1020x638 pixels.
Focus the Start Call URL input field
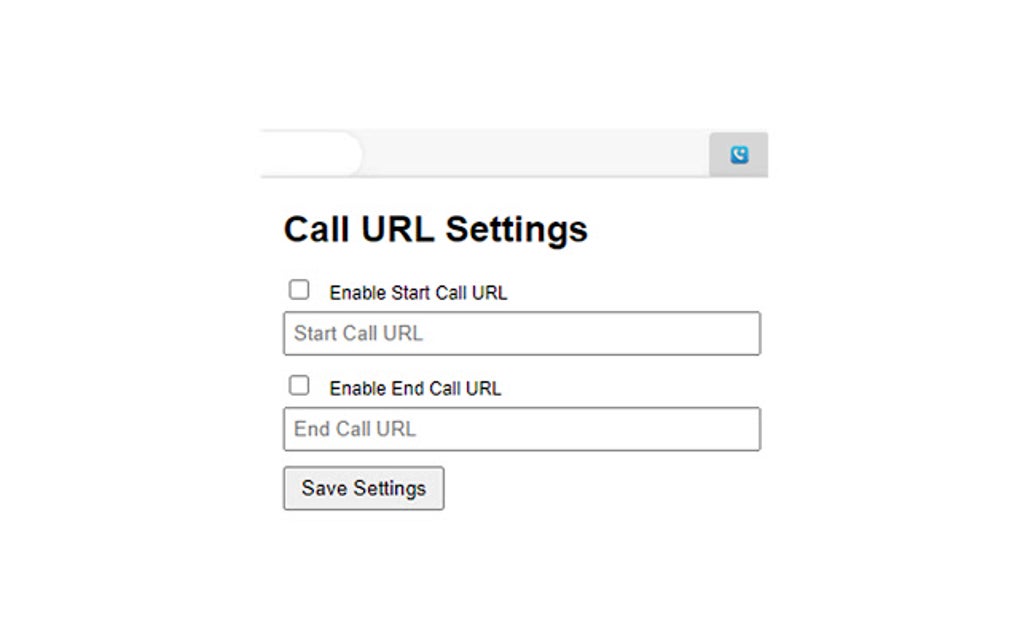click(520, 333)
